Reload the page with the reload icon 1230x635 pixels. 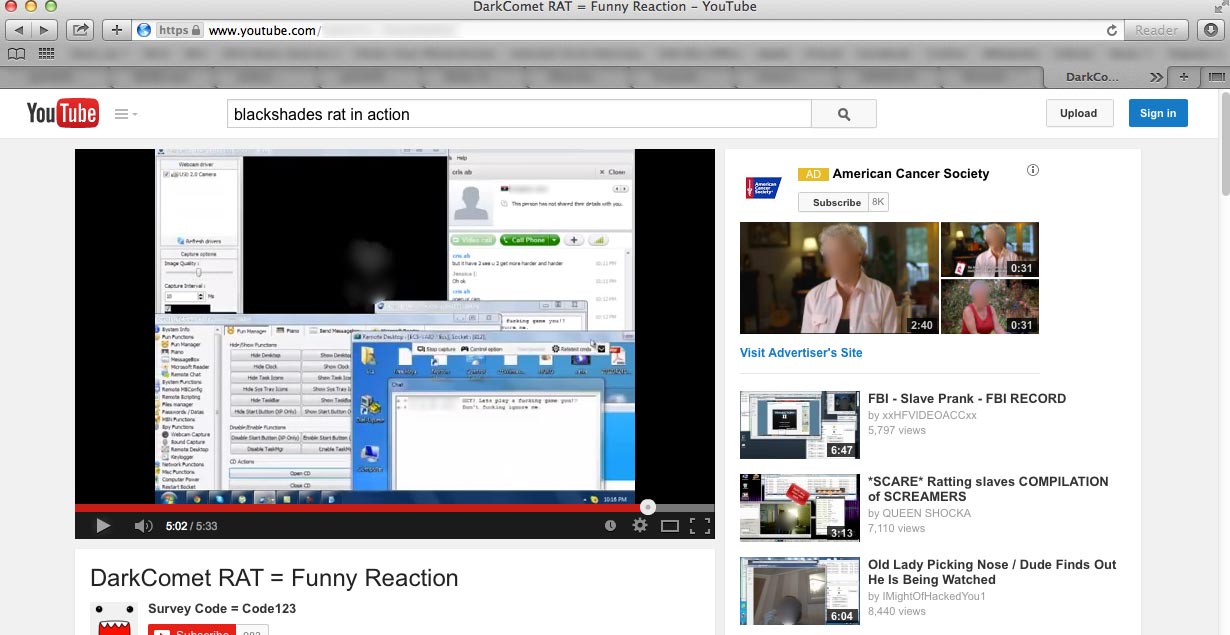tap(1111, 31)
